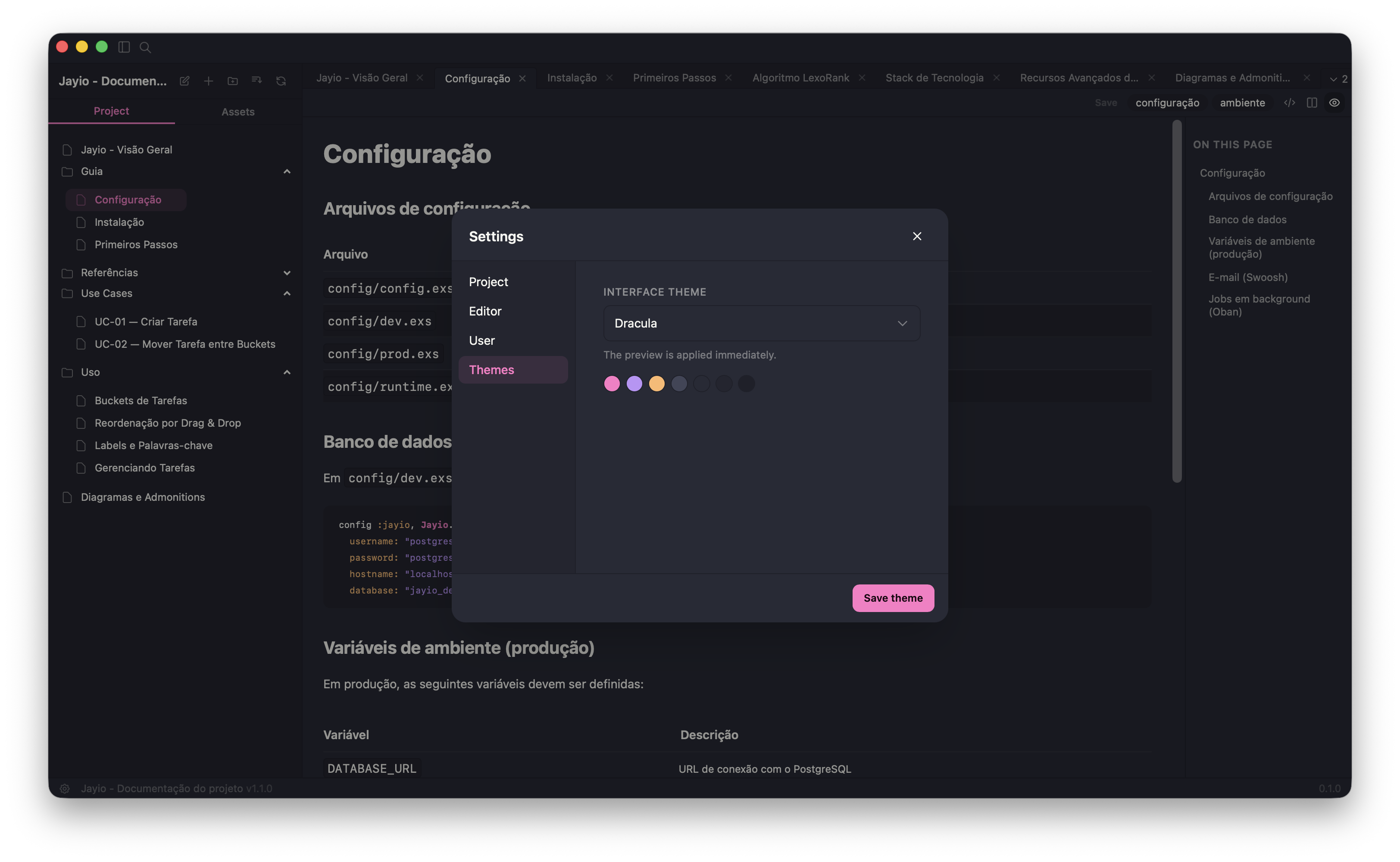Close the Recursos Avançados tab

point(1151,78)
